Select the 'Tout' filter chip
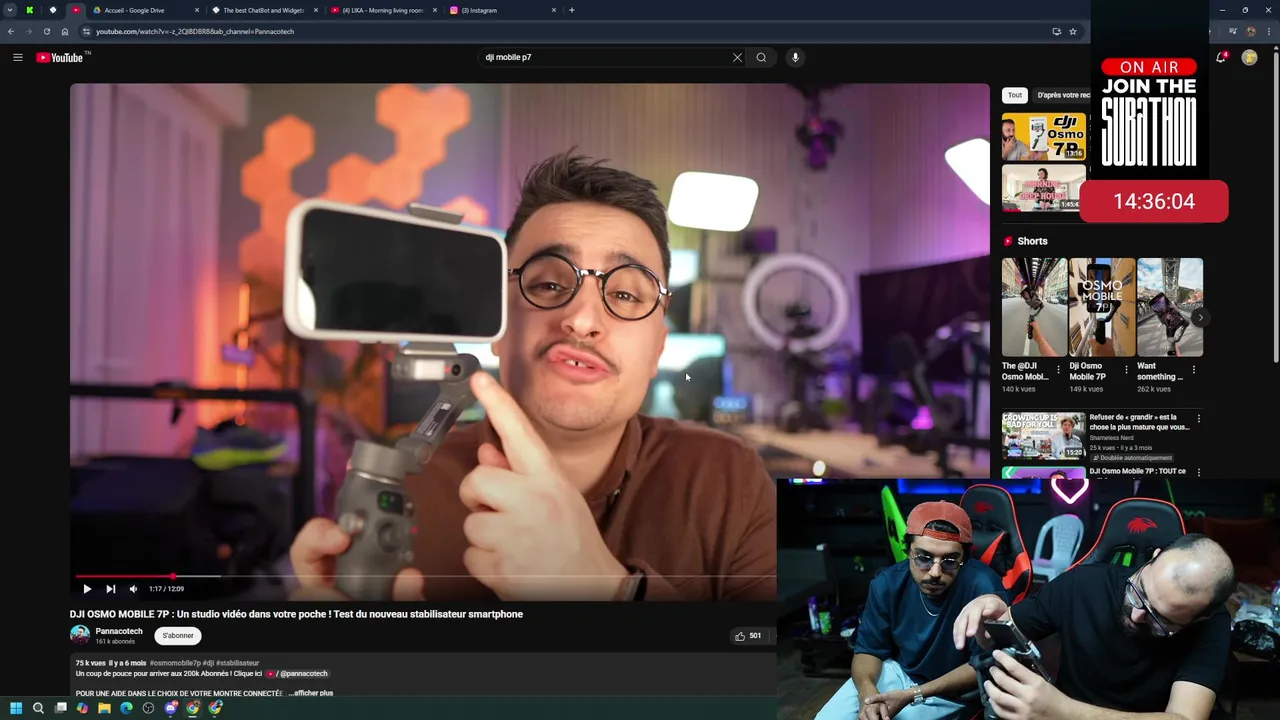This screenshot has width=1280, height=720. (1015, 95)
